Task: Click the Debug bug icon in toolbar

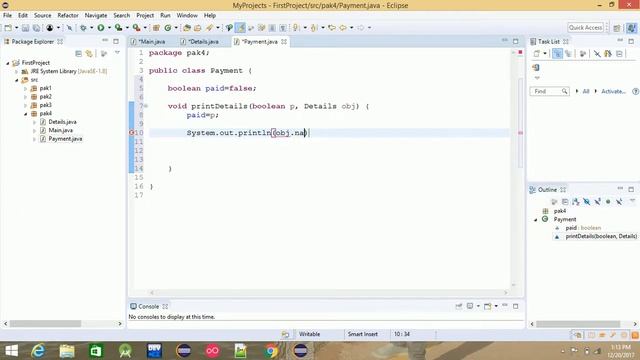Action: point(83,28)
